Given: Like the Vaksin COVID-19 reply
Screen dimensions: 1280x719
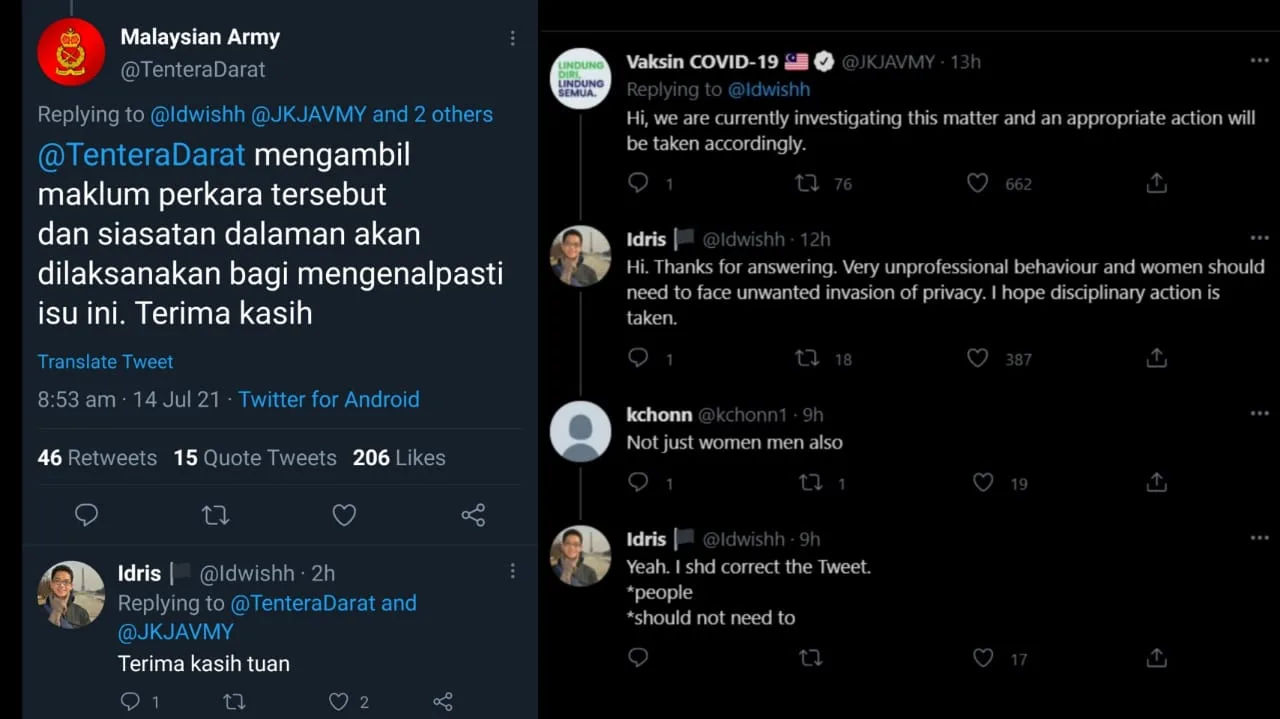Looking at the screenshot, I should pyautogui.click(x=978, y=183).
